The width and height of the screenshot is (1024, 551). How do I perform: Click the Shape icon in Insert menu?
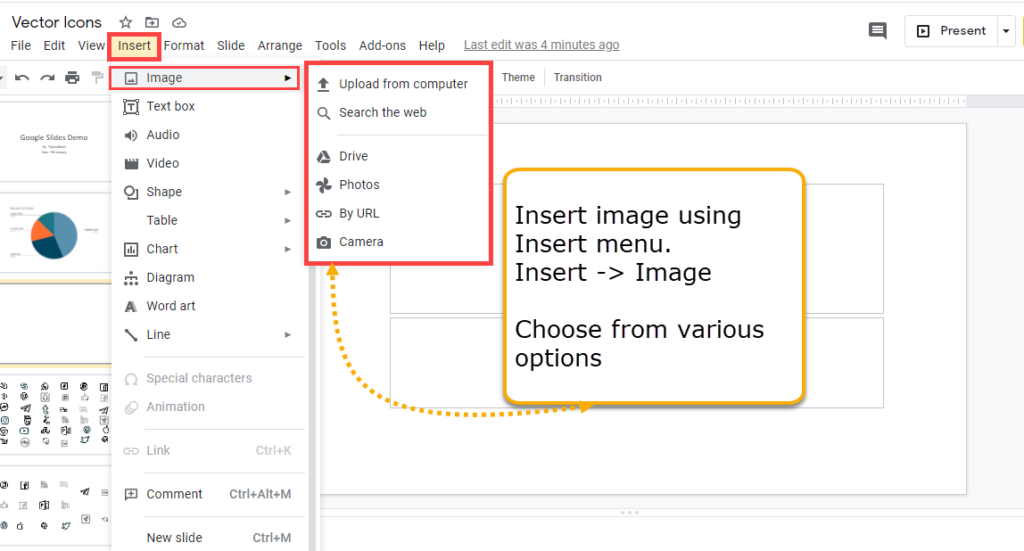[x=131, y=193]
